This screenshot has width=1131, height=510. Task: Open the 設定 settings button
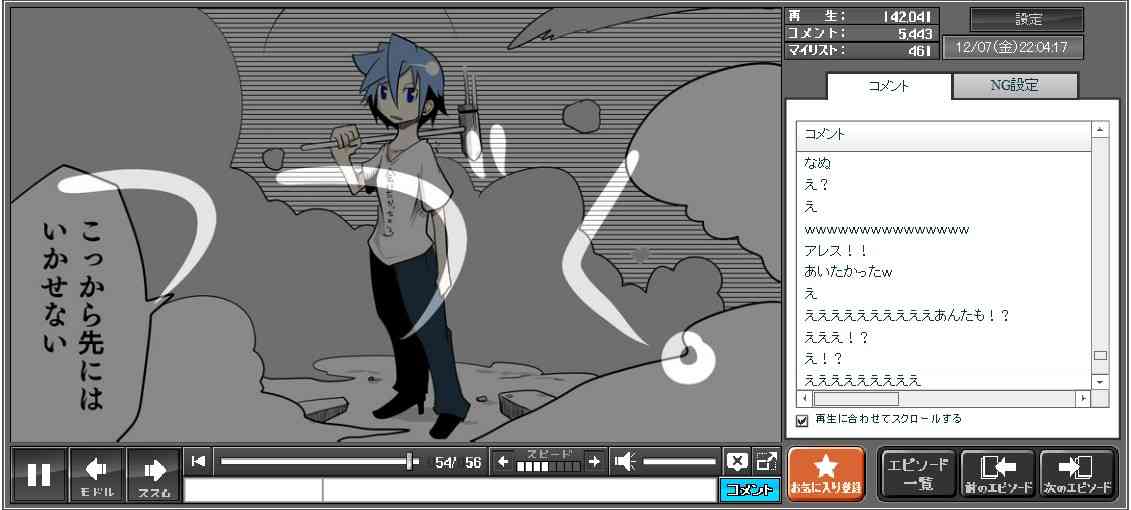(x=1027, y=19)
